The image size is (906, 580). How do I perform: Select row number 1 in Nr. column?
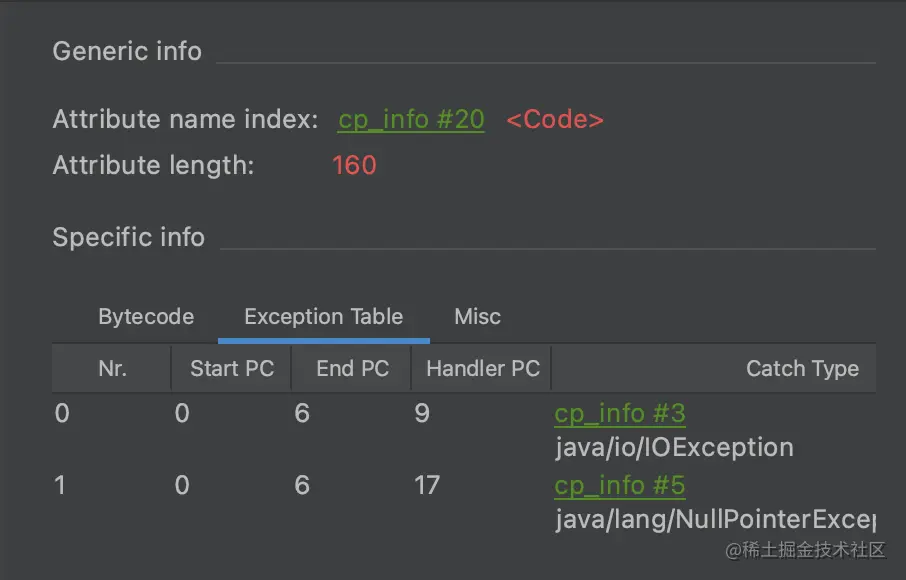coord(62,485)
